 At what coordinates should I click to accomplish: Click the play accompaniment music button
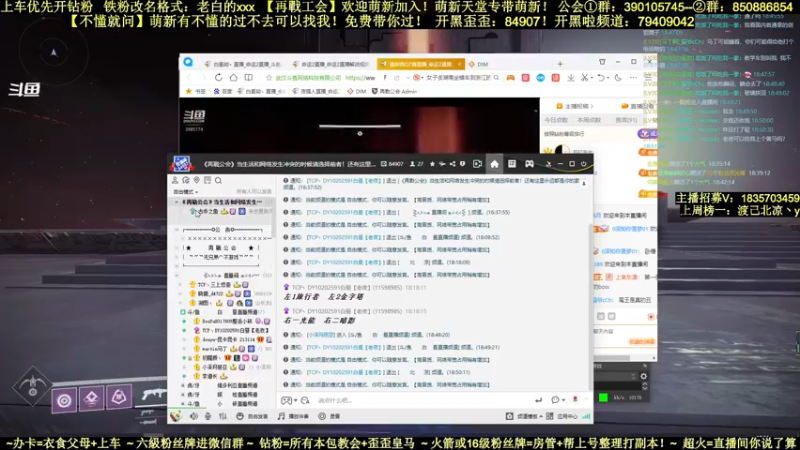tap(293, 416)
